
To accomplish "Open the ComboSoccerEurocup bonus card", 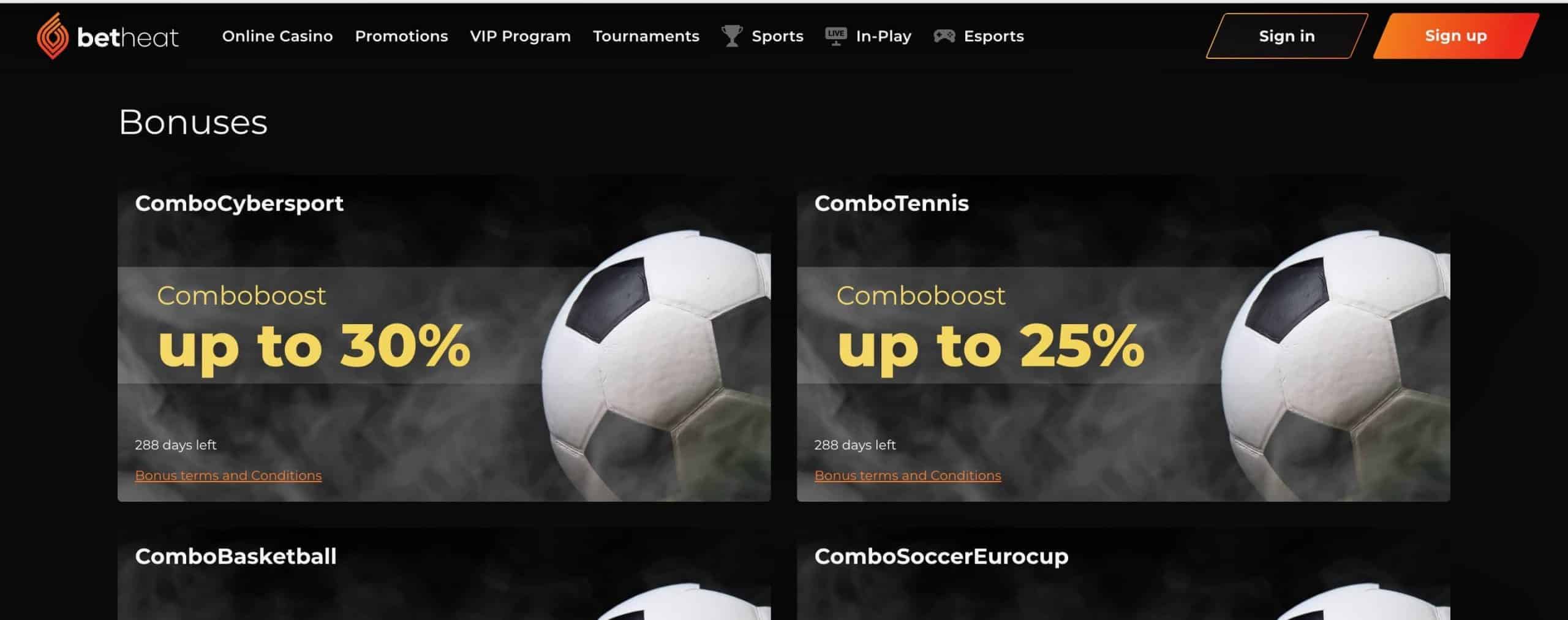I will tap(1123, 574).
